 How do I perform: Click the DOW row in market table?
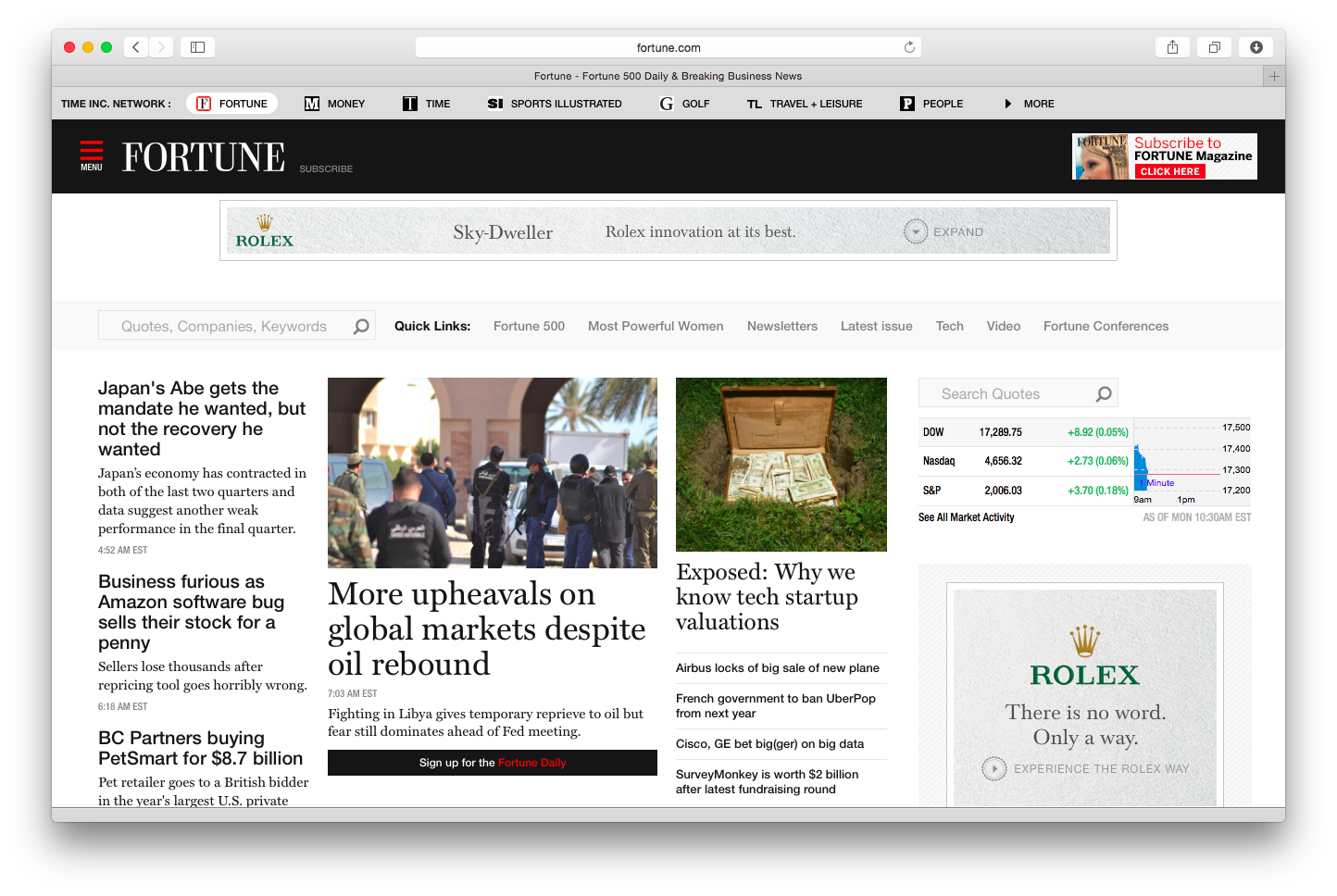click(1025, 432)
